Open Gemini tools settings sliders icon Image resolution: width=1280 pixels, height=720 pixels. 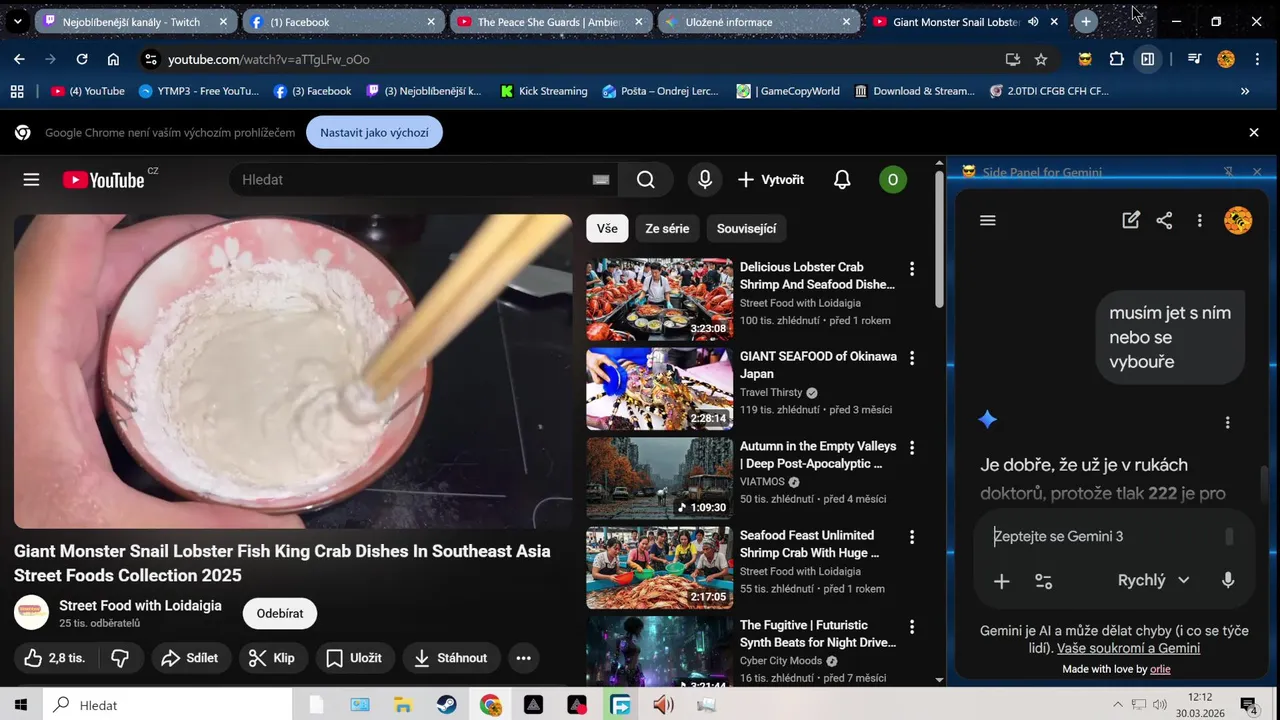pyautogui.click(x=1044, y=581)
